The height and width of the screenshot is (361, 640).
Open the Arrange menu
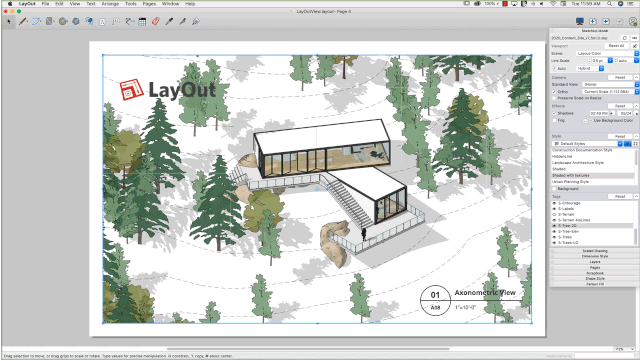coord(110,4)
